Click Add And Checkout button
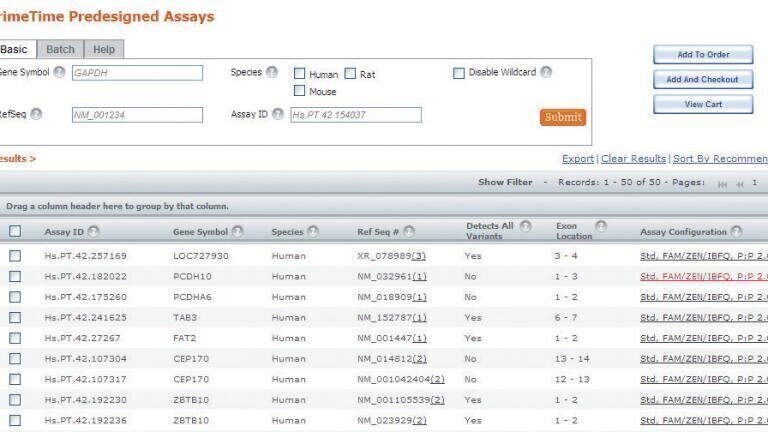The height and width of the screenshot is (432, 768). (x=703, y=79)
